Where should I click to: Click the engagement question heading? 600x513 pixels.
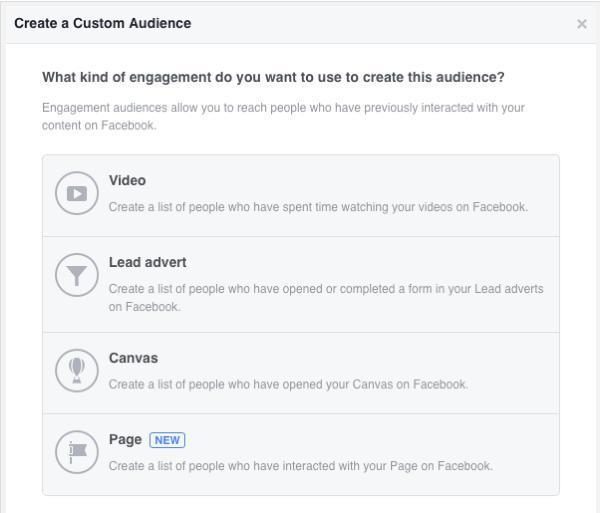pyautogui.click(x=273, y=77)
